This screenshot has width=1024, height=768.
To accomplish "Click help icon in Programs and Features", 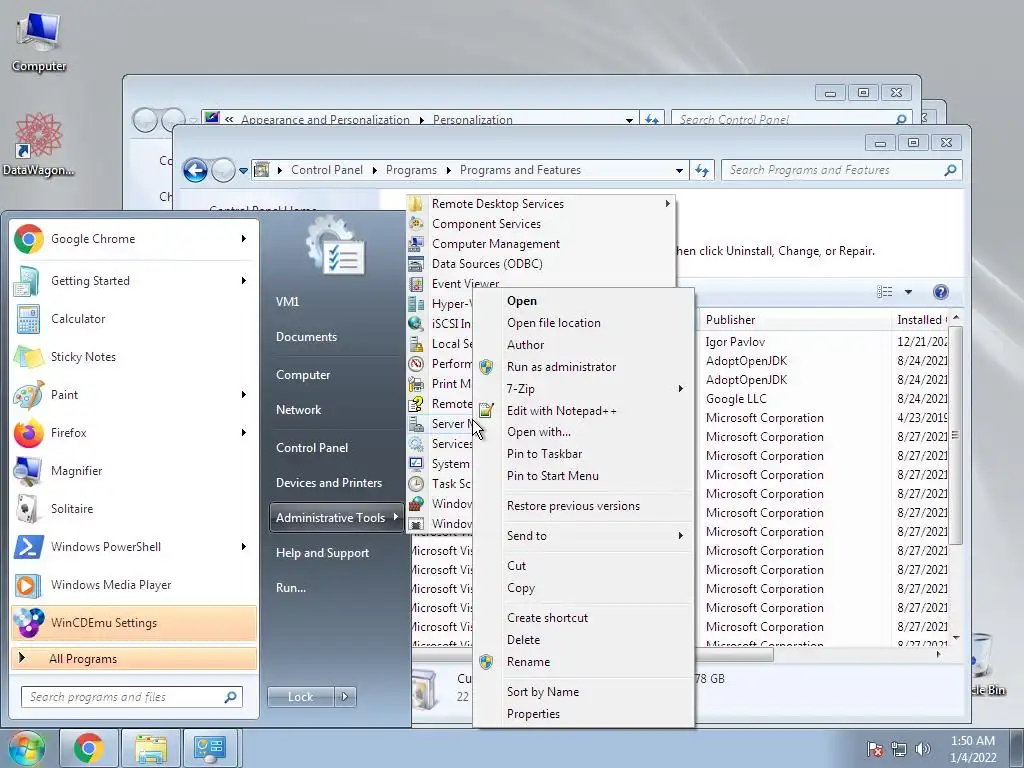I will point(940,292).
